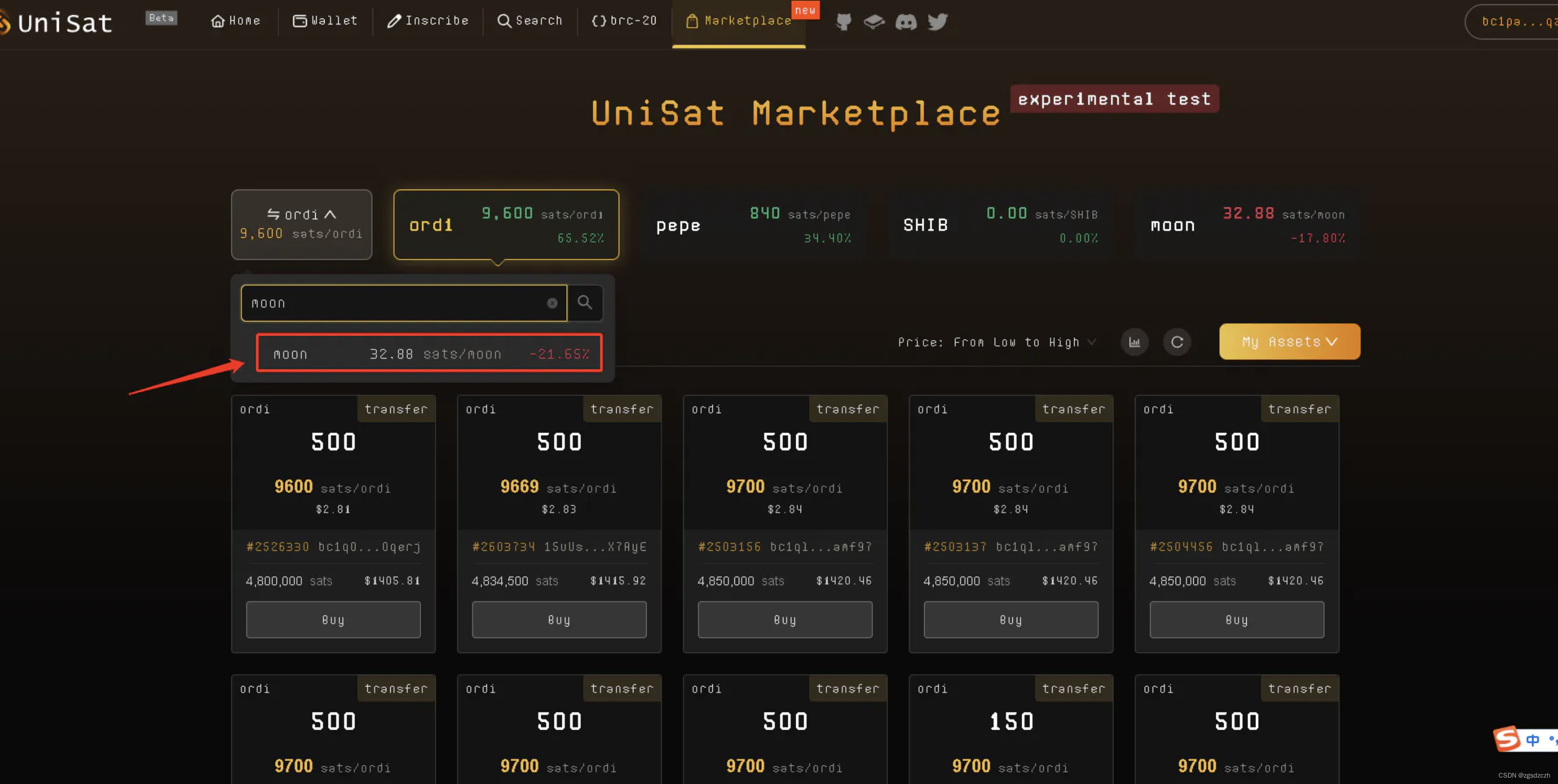This screenshot has width=1558, height=784.
Task: Select the ordi ticker card
Action: pyautogui.click(x=506, y=224)
